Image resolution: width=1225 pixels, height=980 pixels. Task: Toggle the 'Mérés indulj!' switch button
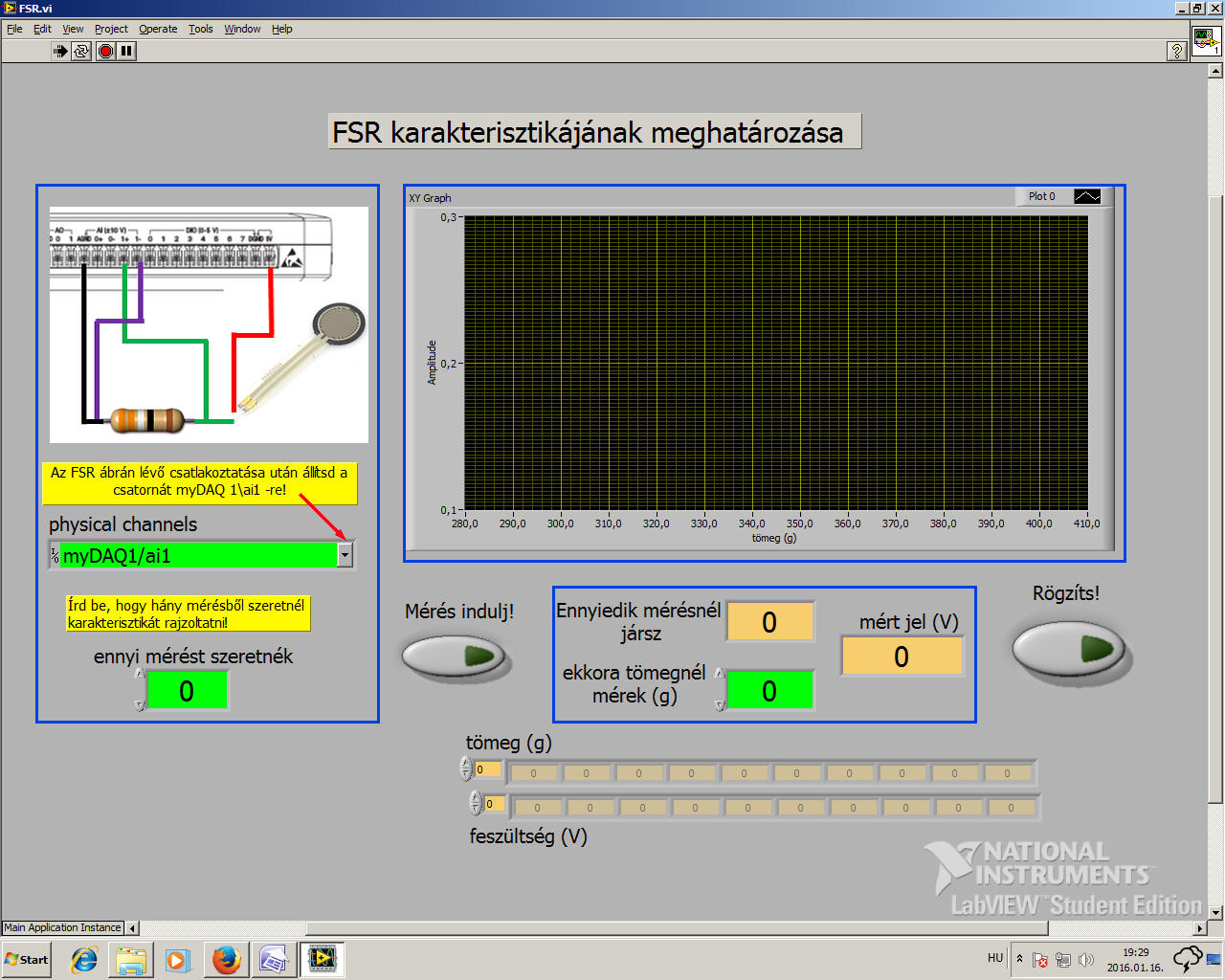tap(454, 657)
